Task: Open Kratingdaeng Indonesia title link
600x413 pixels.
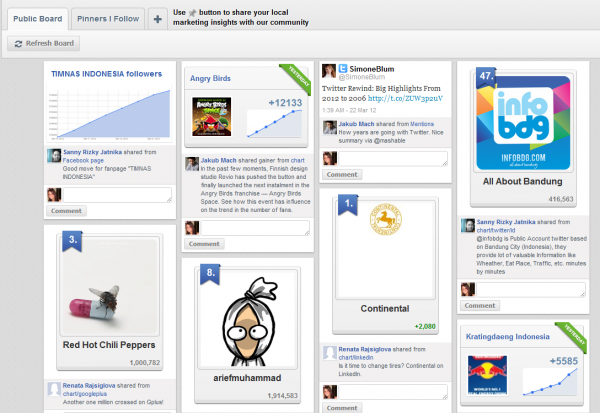Action: pyautogui.click(x=507, y=337)
